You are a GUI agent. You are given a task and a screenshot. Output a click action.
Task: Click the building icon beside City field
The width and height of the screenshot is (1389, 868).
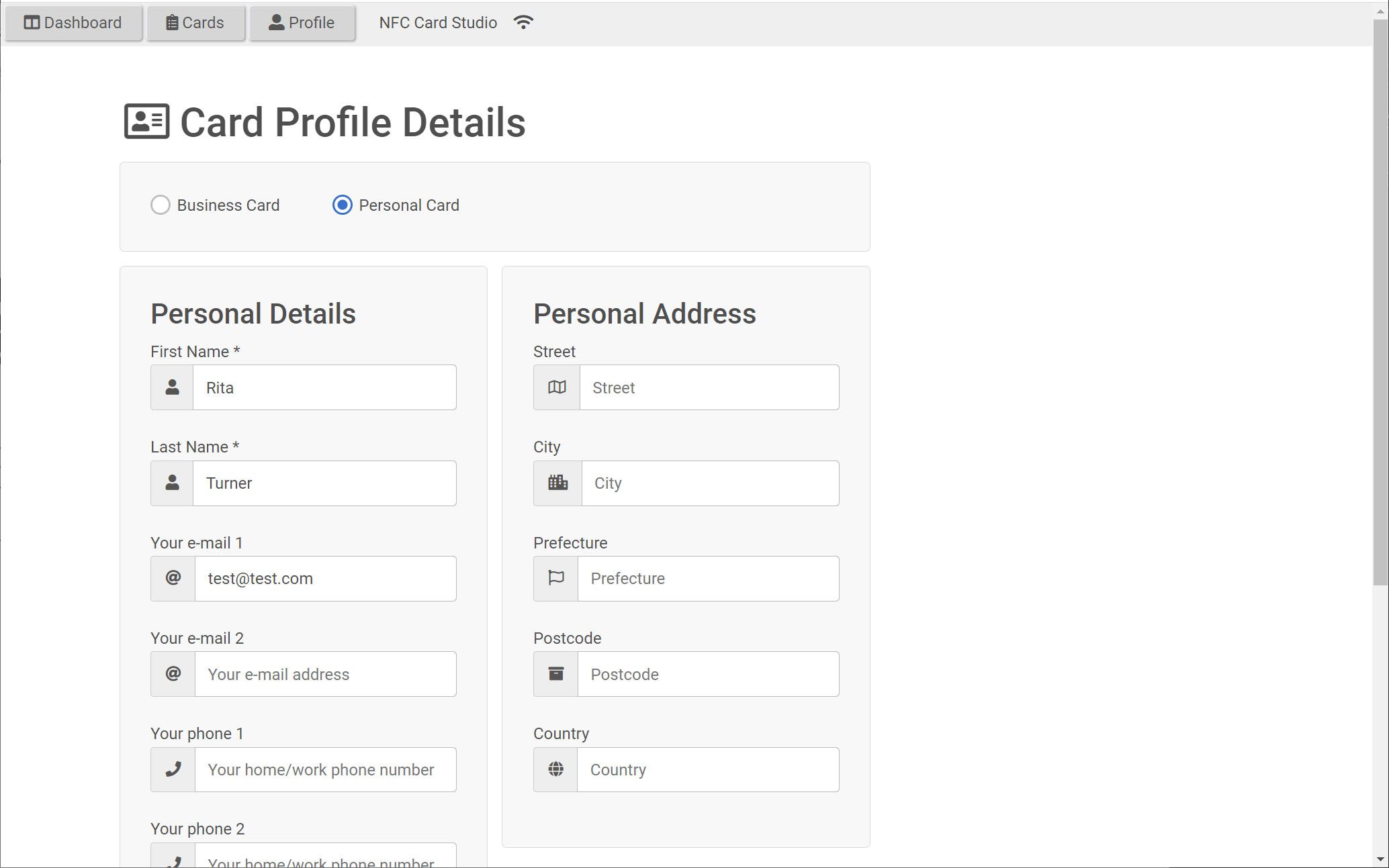click(x=557, y=483)
